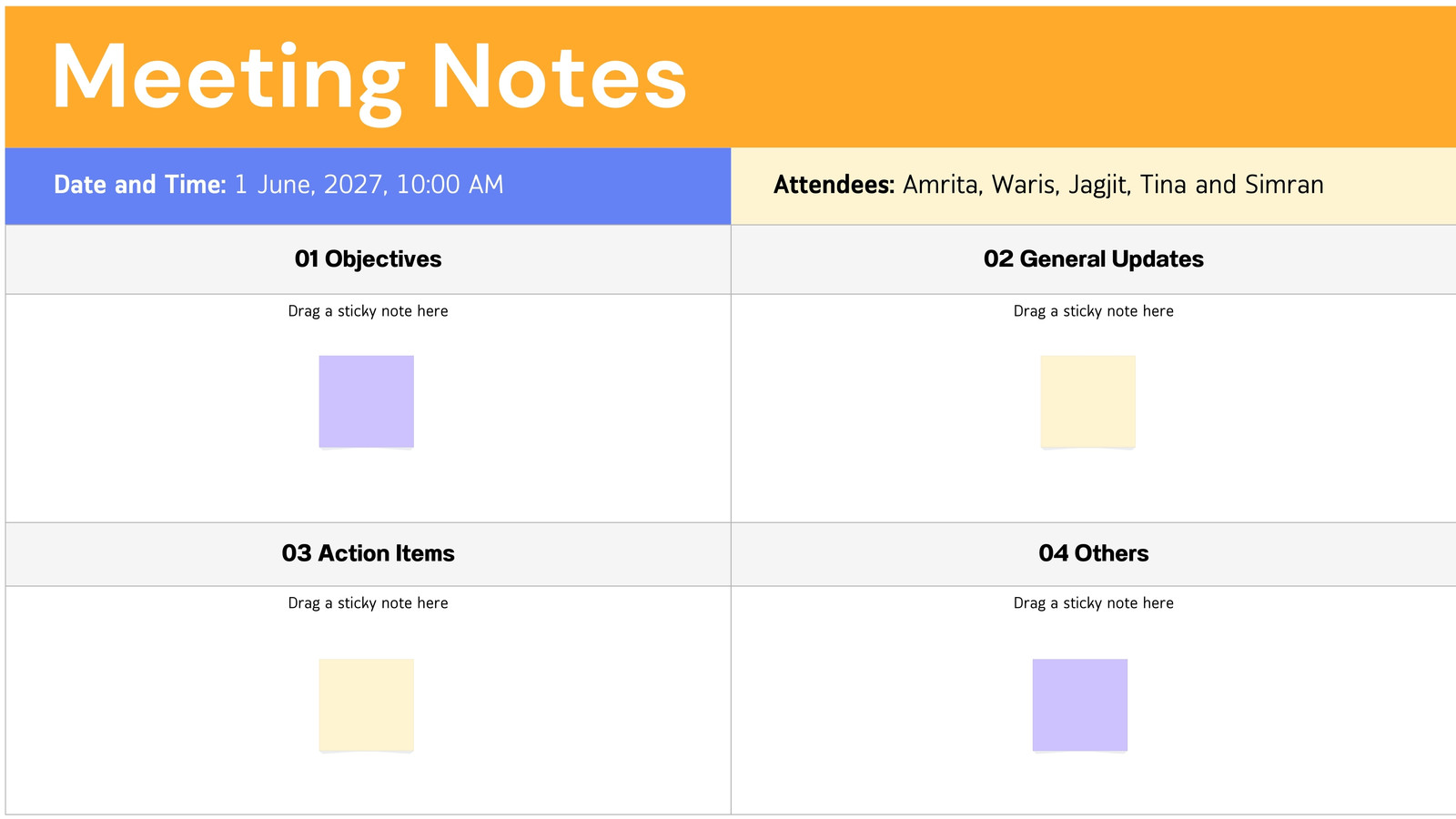This screenshot has width=1456, height=819.
Task: Click 'Drag a sticky note here' under General Updates
Action: click(x=1093, y=311)
